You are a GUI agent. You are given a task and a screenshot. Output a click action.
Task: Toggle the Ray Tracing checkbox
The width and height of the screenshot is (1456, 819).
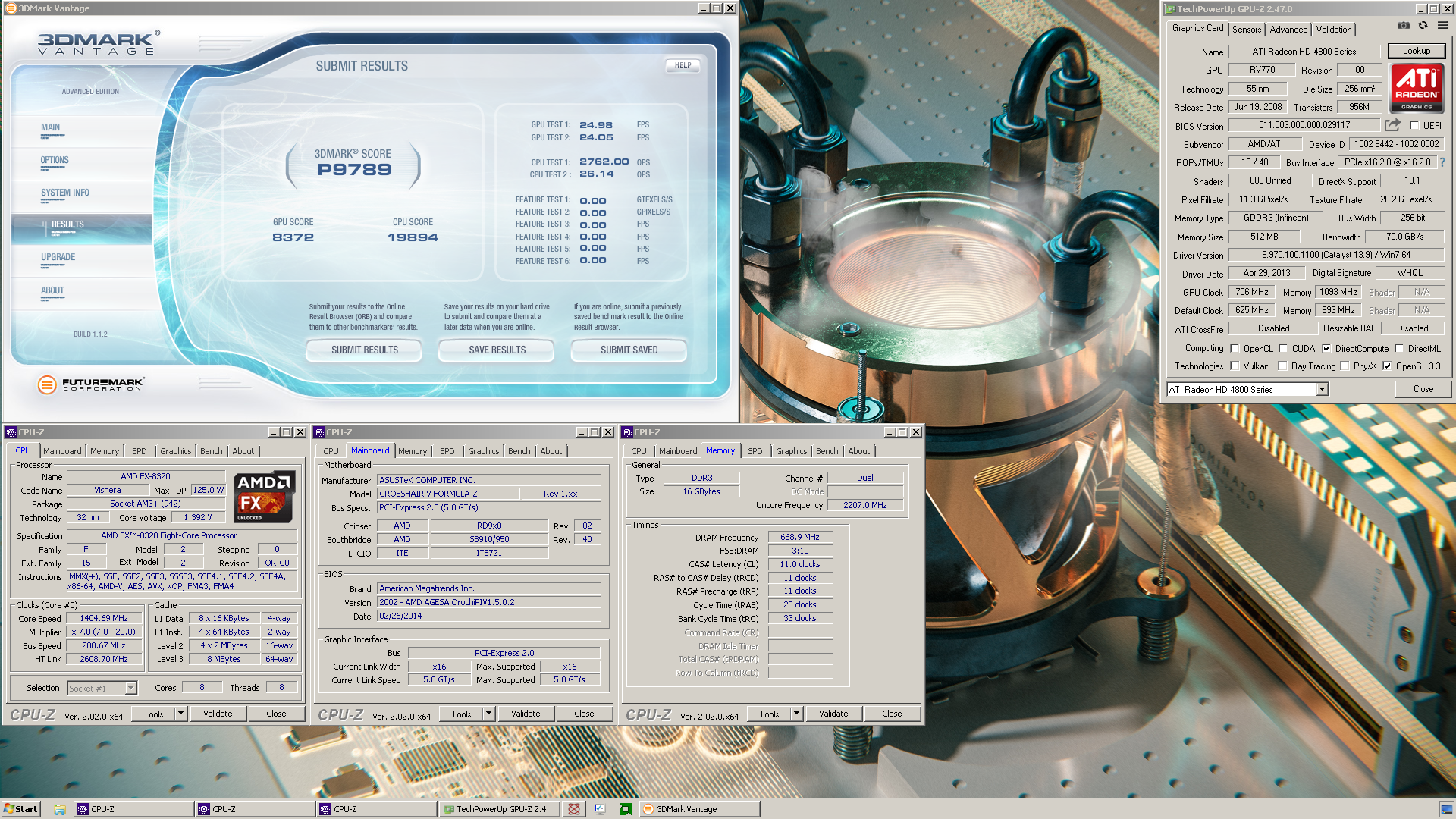pyautogui.click(x=1282, y=366)
